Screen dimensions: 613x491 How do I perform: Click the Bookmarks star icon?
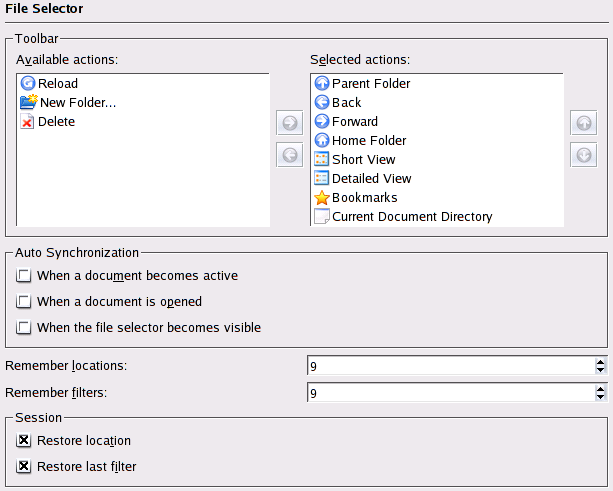(322, 198)
